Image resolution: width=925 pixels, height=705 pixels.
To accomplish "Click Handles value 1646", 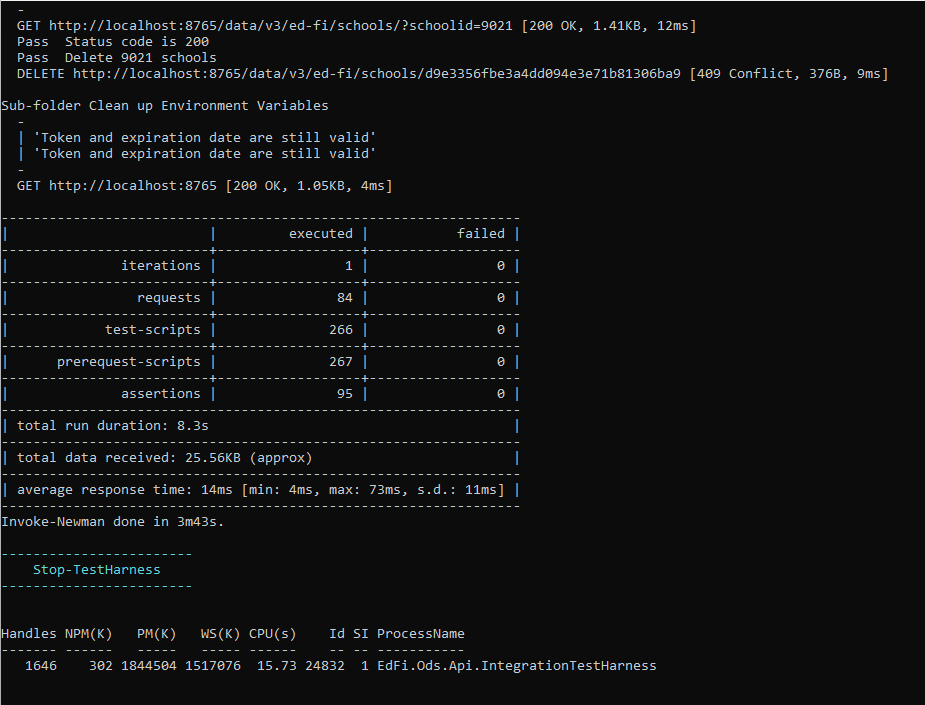I will (x=41, y=665).
